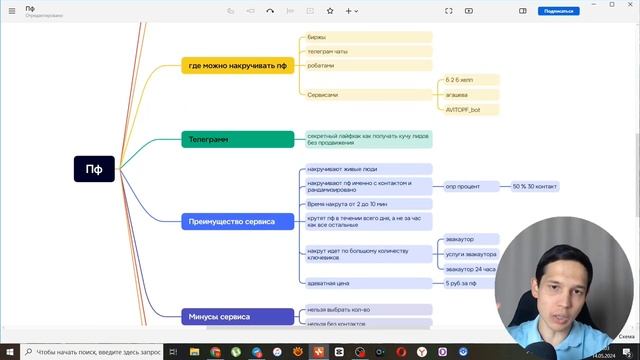Select the central Пф root node
The image size is (640, 360).
pyautogui.click(x=94, y=169)
